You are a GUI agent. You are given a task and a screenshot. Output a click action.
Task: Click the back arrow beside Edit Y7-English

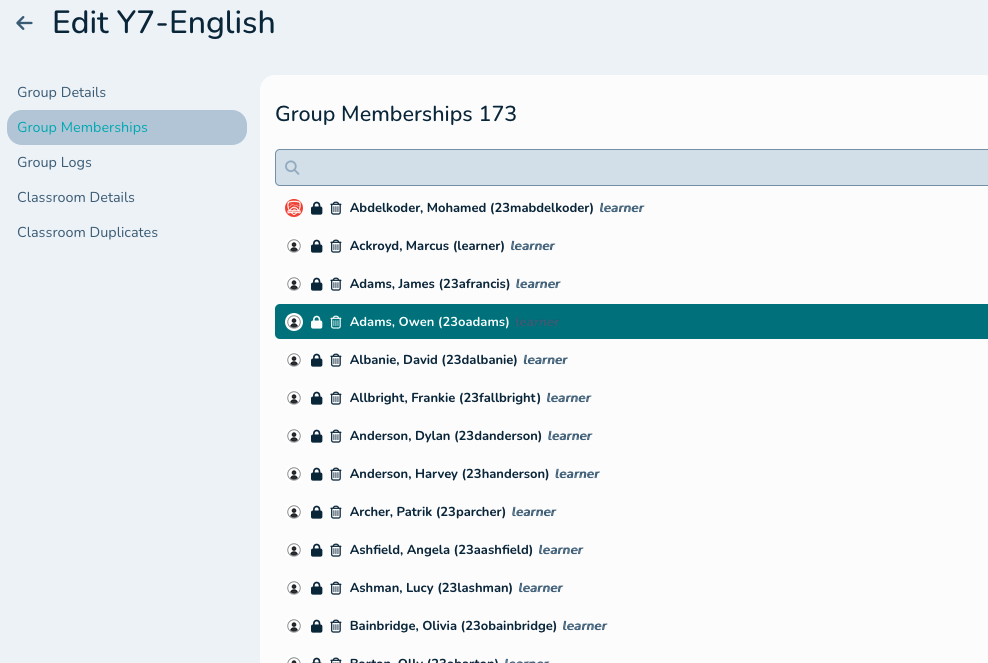[x=25, y=23]
